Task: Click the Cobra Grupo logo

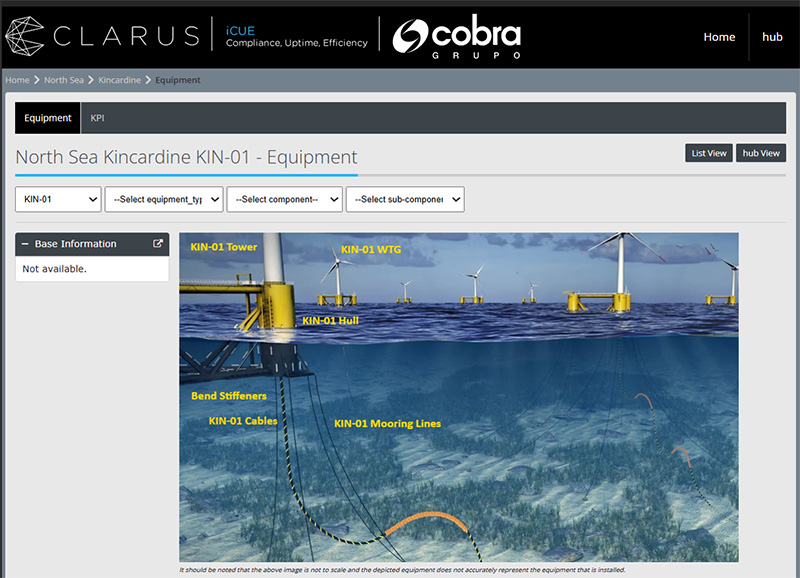Action: (x=456, y=37)
